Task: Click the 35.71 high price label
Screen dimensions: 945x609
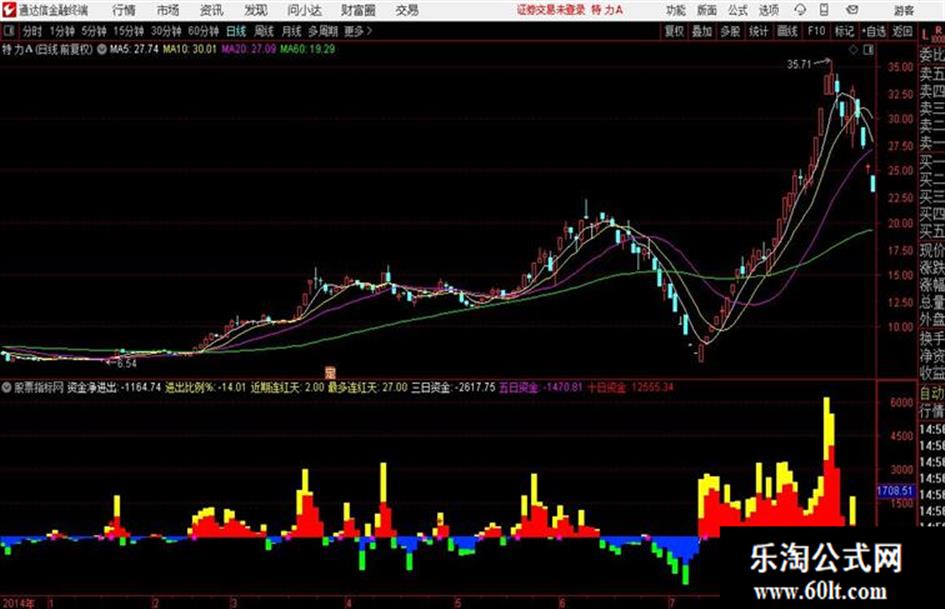Action: click(799, 64)
